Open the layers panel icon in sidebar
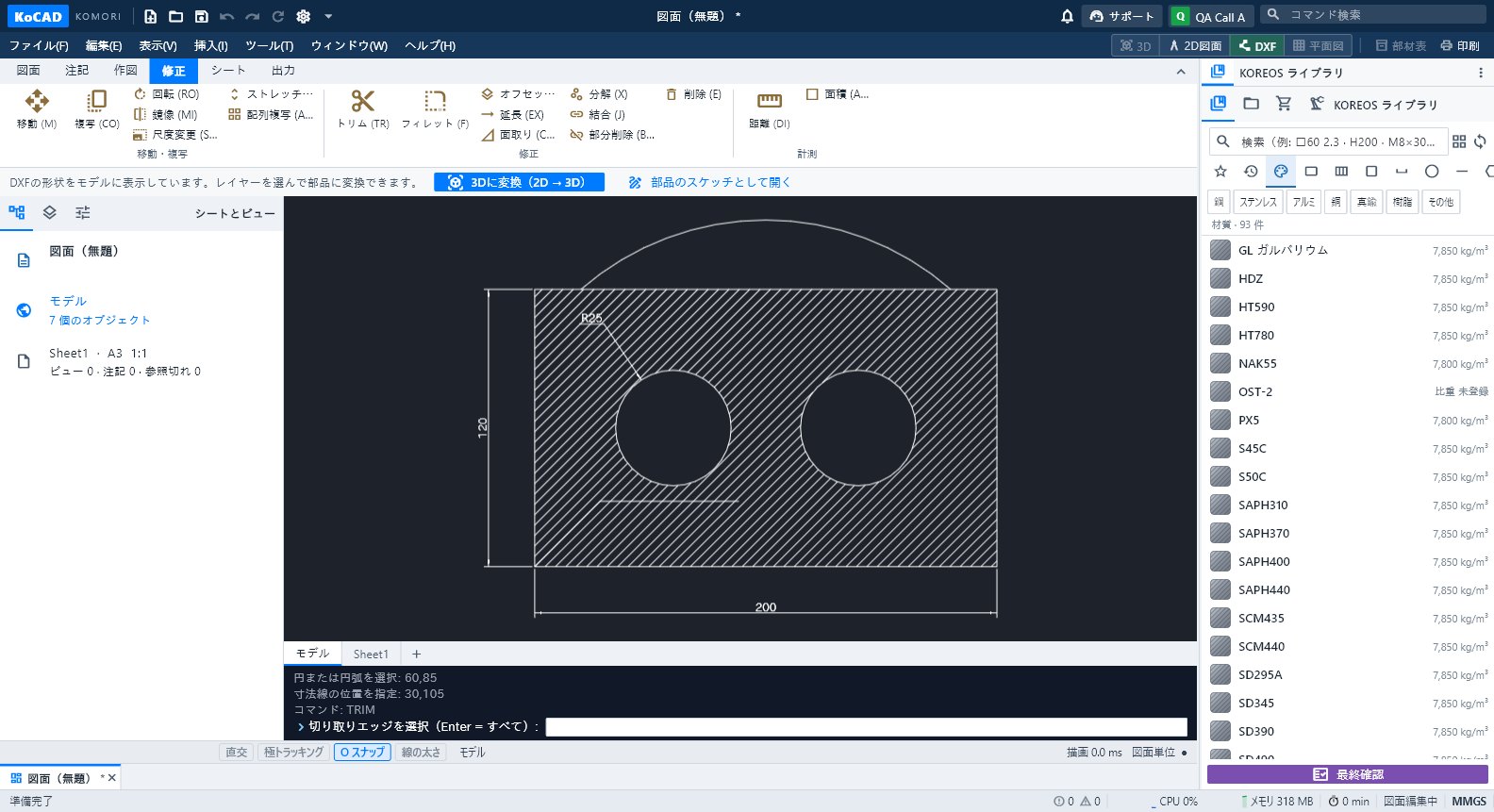The image size is (1494, 812). 50,213
